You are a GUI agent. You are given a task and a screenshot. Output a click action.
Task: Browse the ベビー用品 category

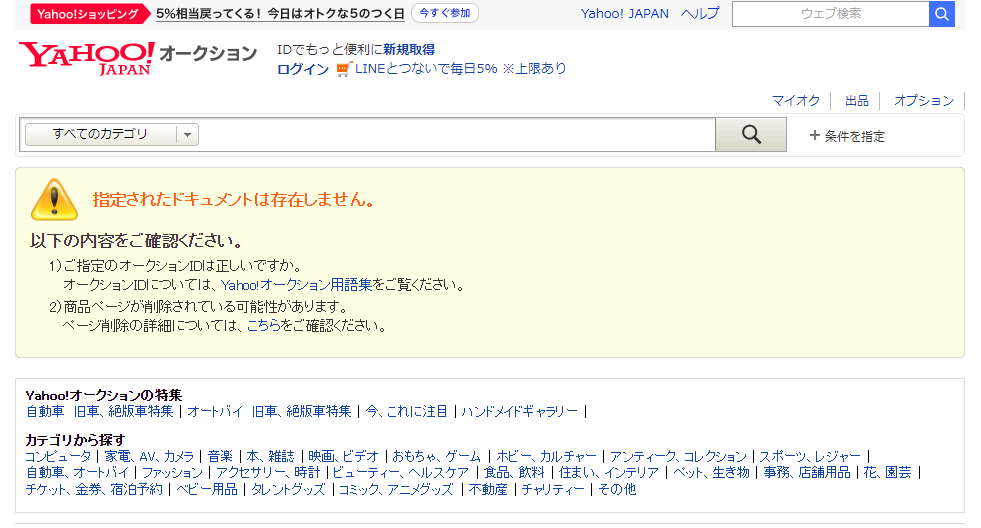207,489
